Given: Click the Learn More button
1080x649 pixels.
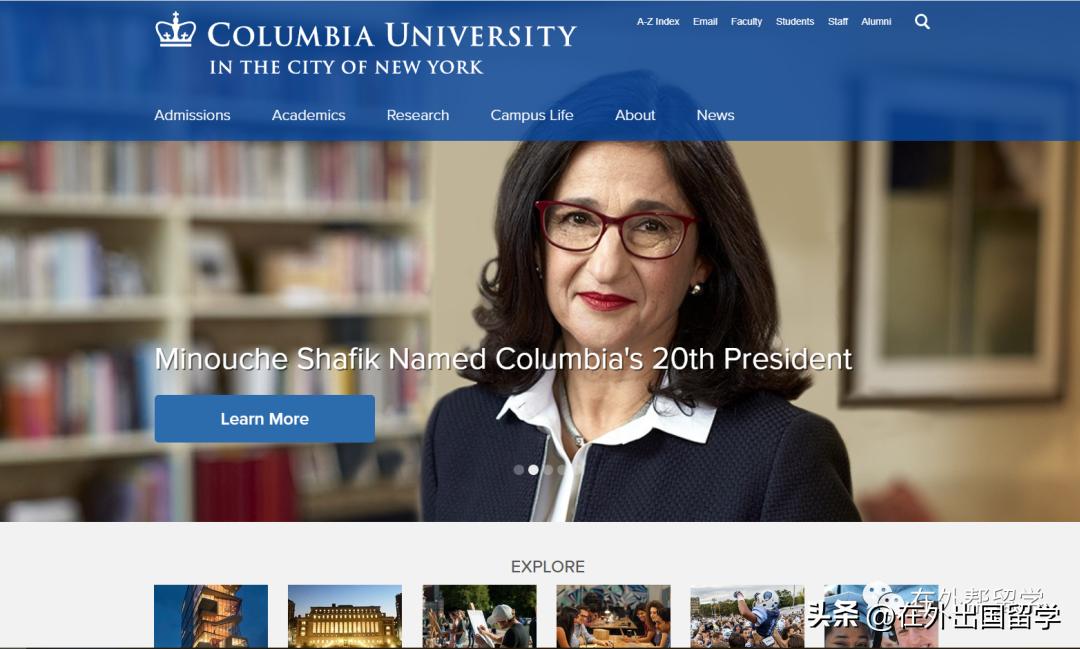Looking at the screenshot, I should point(264,419).
